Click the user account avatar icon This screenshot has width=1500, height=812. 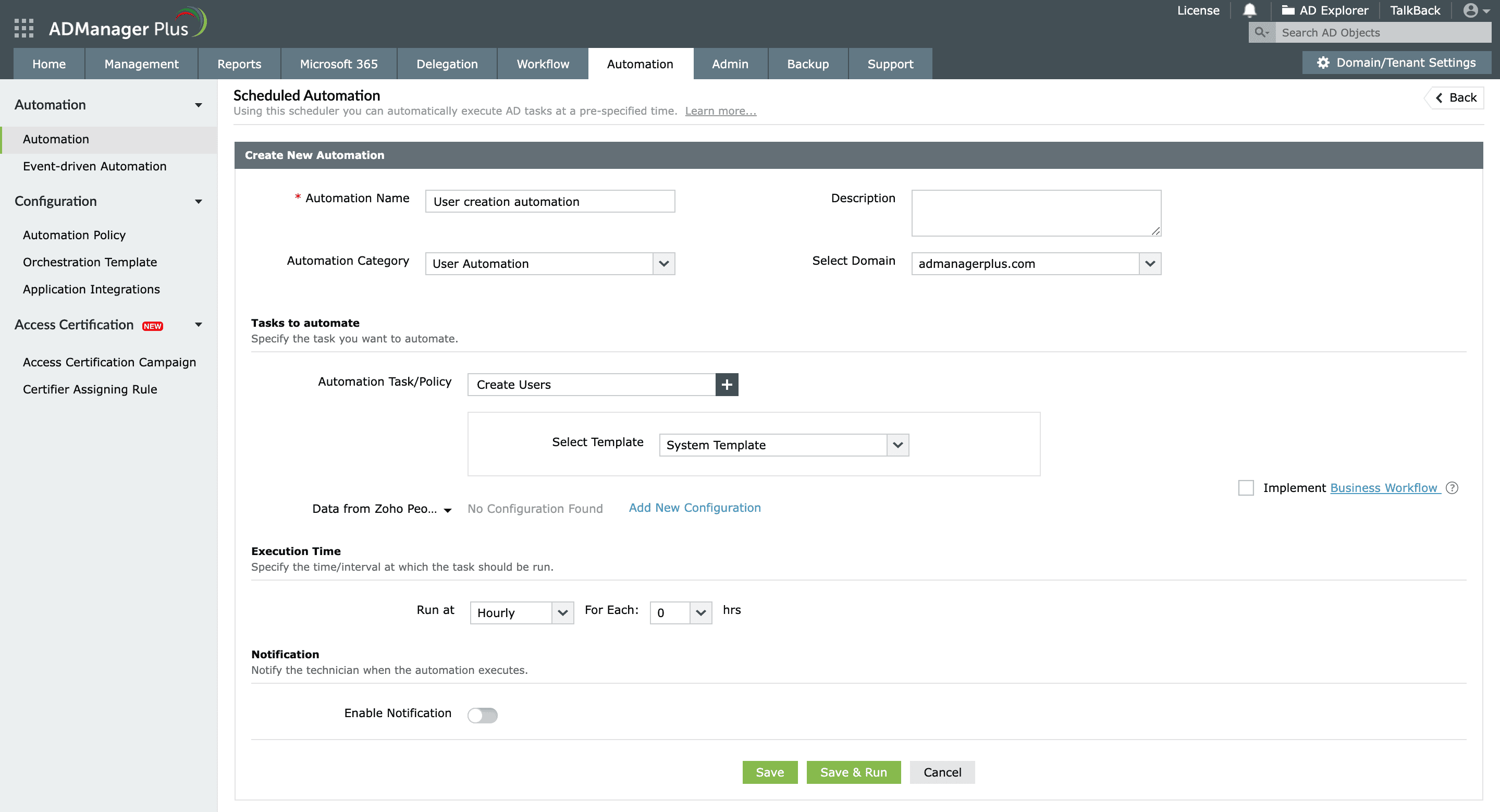pyautogui.click(x=1470, y=10)
